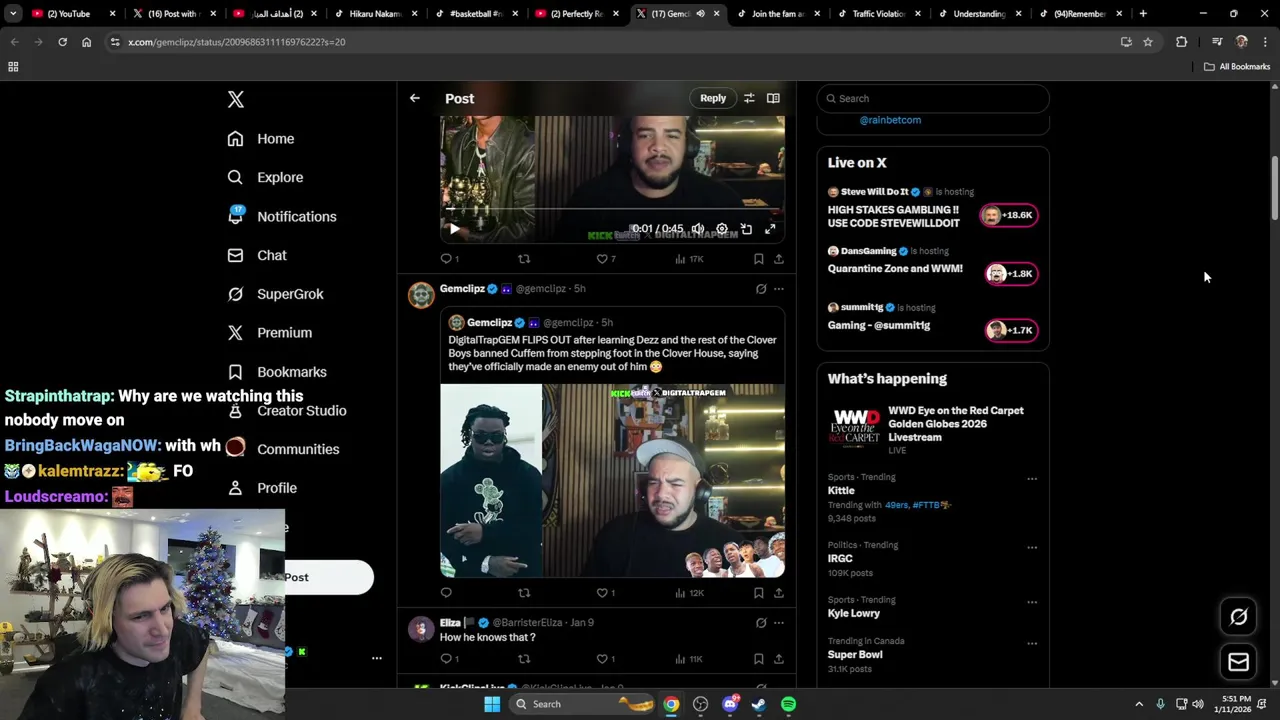Open reply sort filter icon

coord(749,98)
